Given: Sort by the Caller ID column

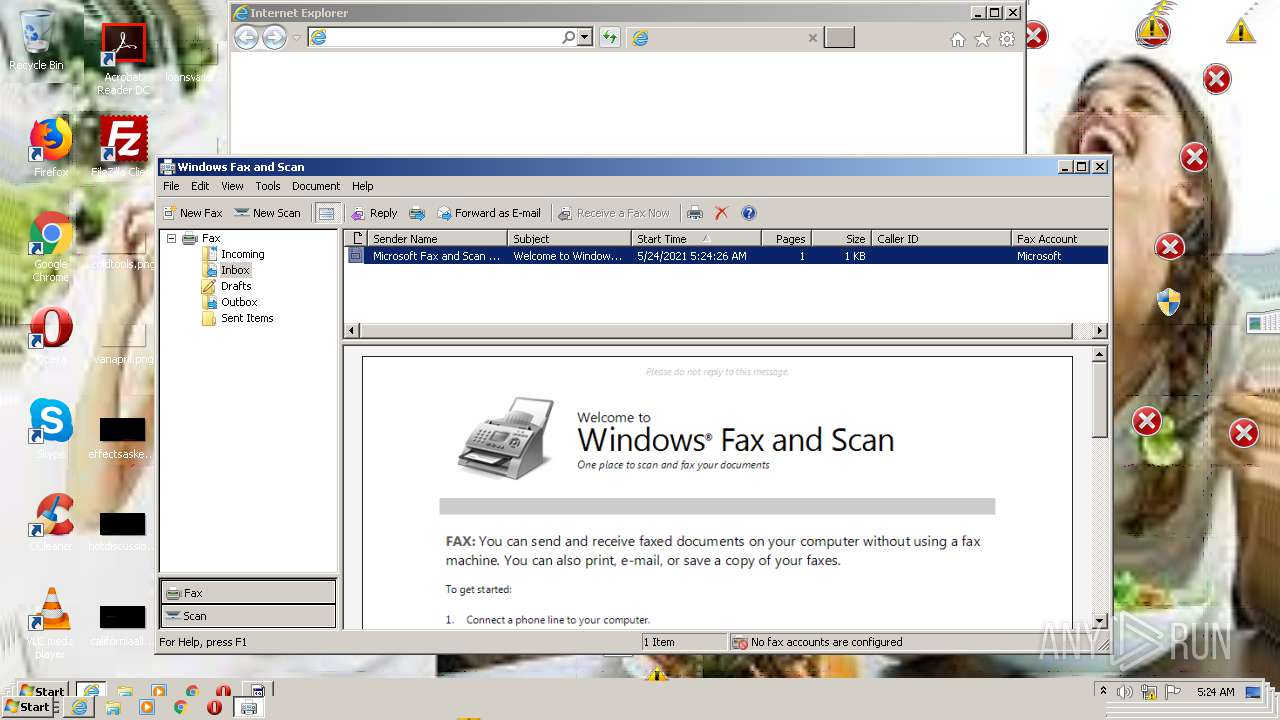Looking at the screenshot, I should point(941,239).
